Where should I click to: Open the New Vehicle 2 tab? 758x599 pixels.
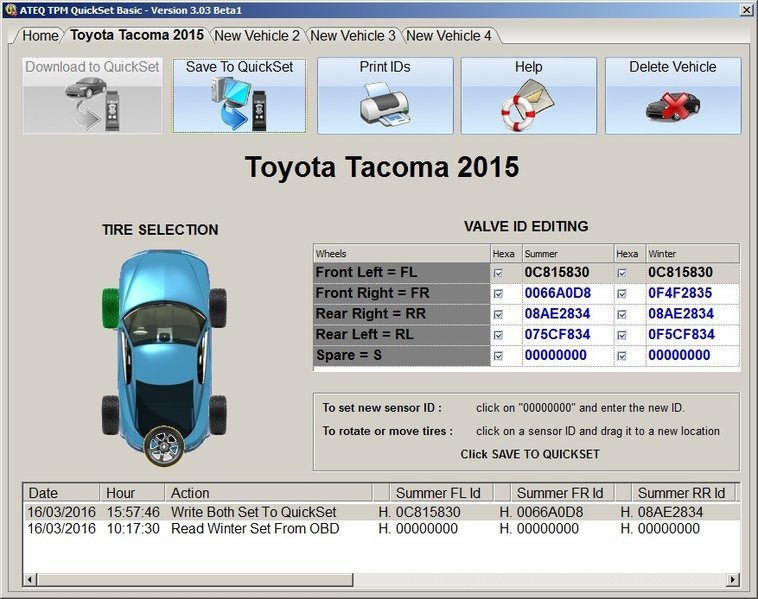coord(257,35)
